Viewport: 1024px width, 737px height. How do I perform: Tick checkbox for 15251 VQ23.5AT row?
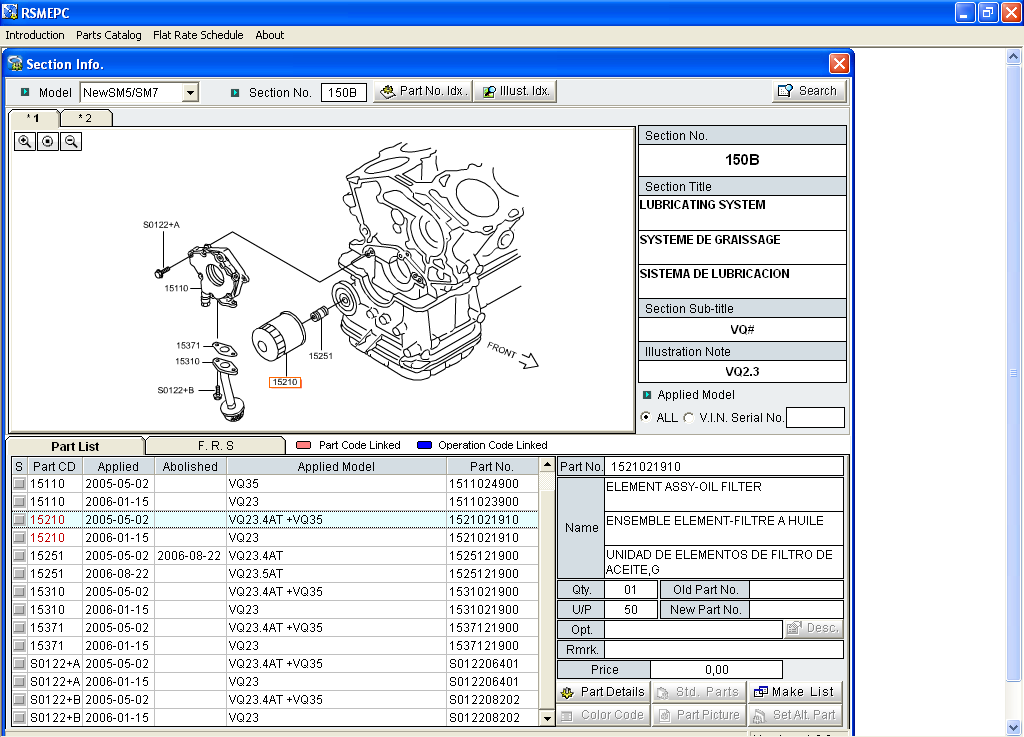coord(20,574)
